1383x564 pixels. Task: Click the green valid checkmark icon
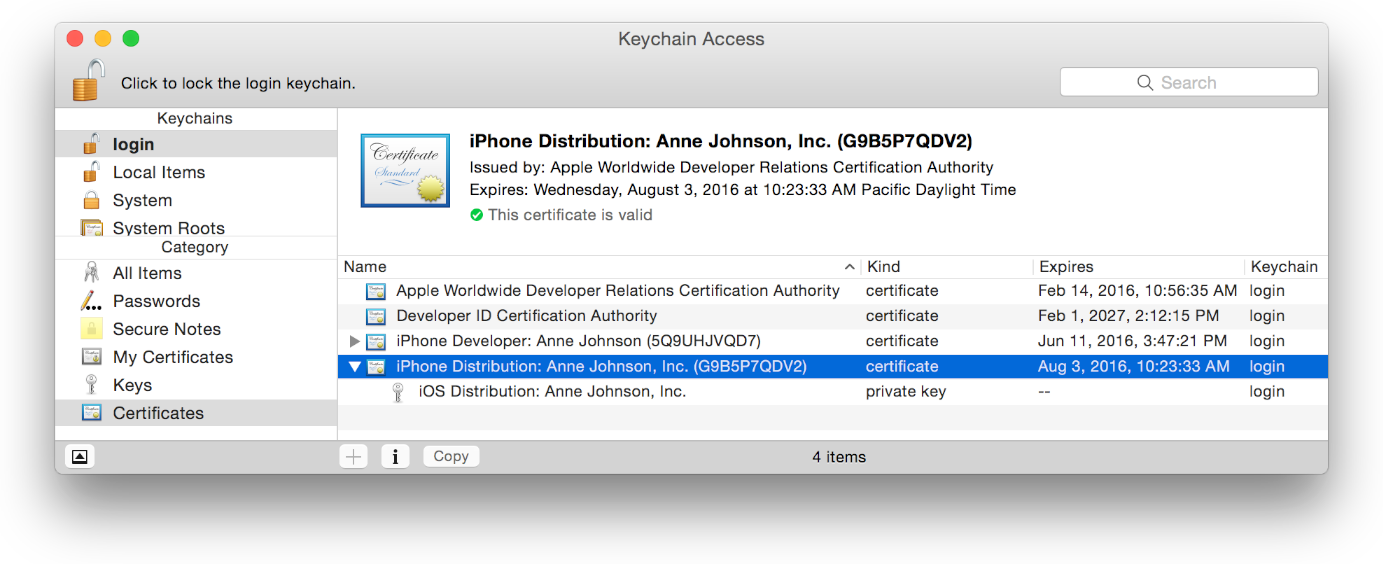(476, 215)
